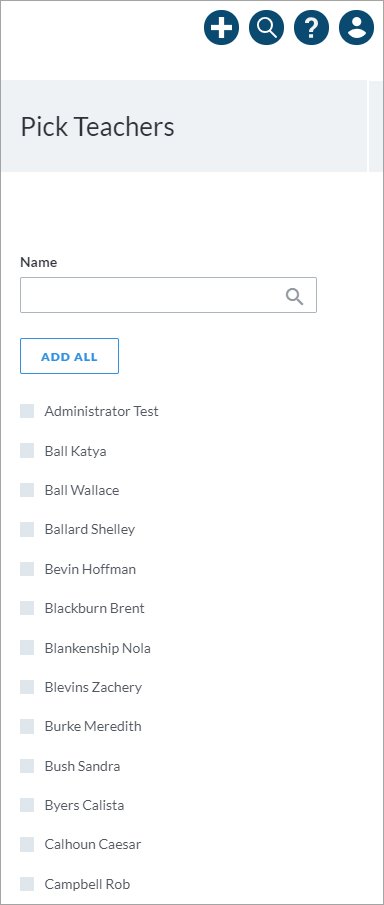Check the Bush Sandra checkbox
Viewport: 384px width, 905px height.
pos(27,766)
